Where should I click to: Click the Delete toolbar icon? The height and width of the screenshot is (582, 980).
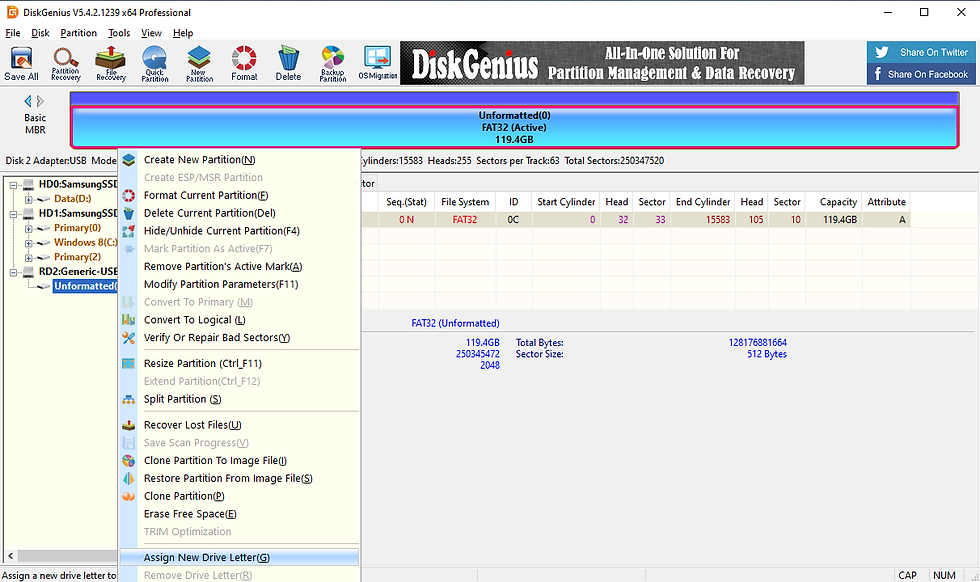coord(288,63)
